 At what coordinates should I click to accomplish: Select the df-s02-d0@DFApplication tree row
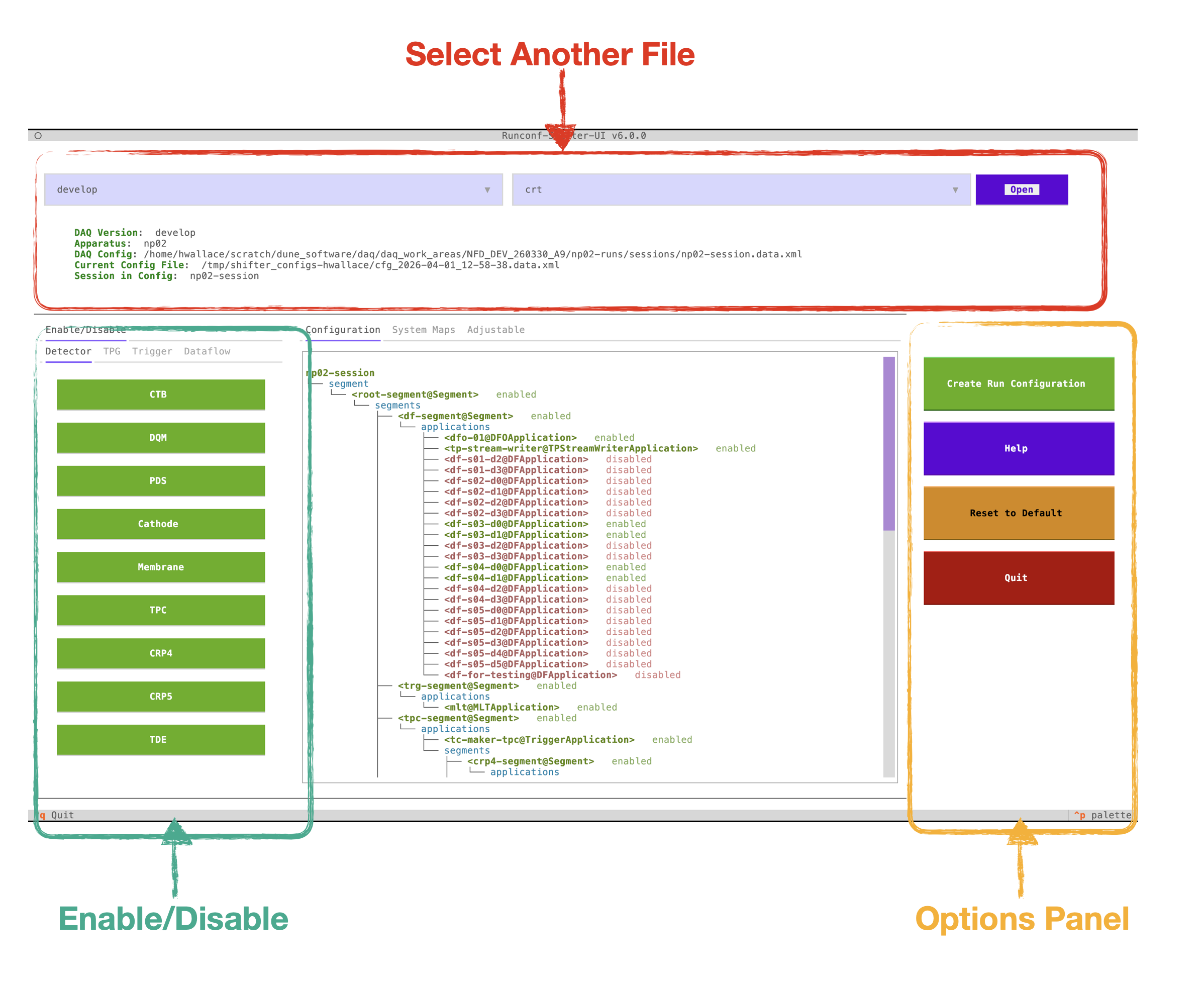[x=547, y=481]
